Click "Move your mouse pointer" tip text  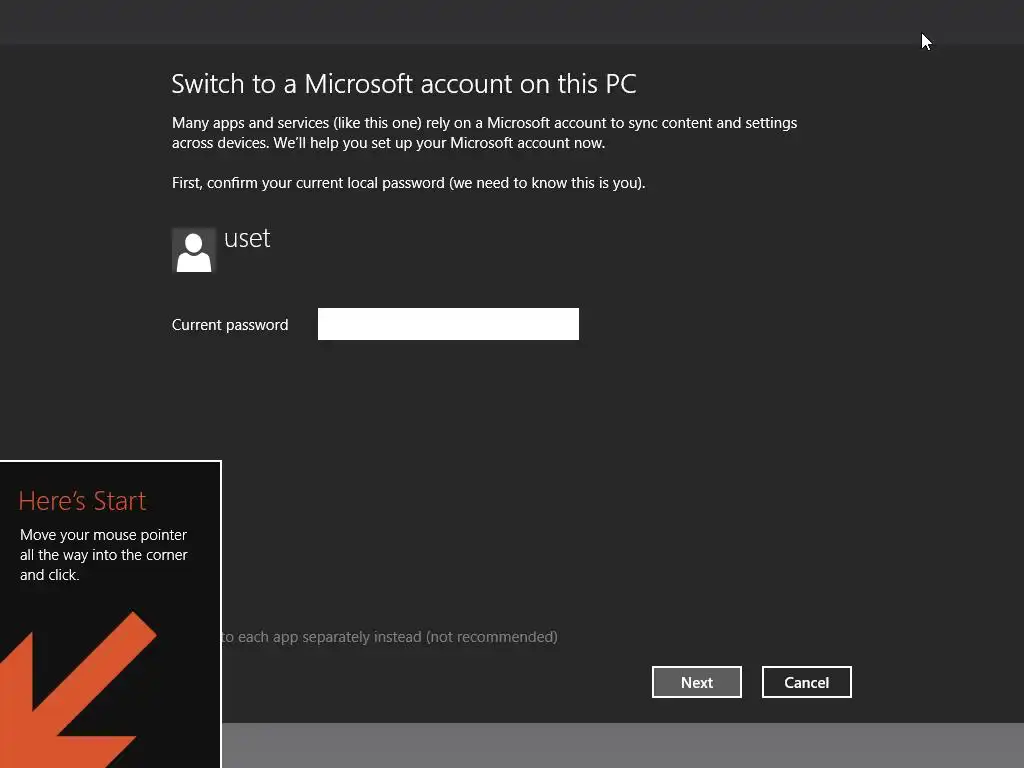(x=103, y=554)
